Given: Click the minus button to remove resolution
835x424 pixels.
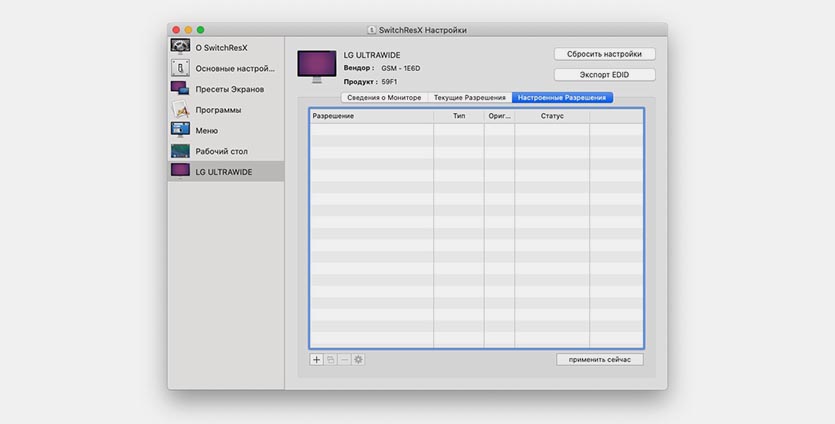Looking at the screenshot, I should point(345,359).
